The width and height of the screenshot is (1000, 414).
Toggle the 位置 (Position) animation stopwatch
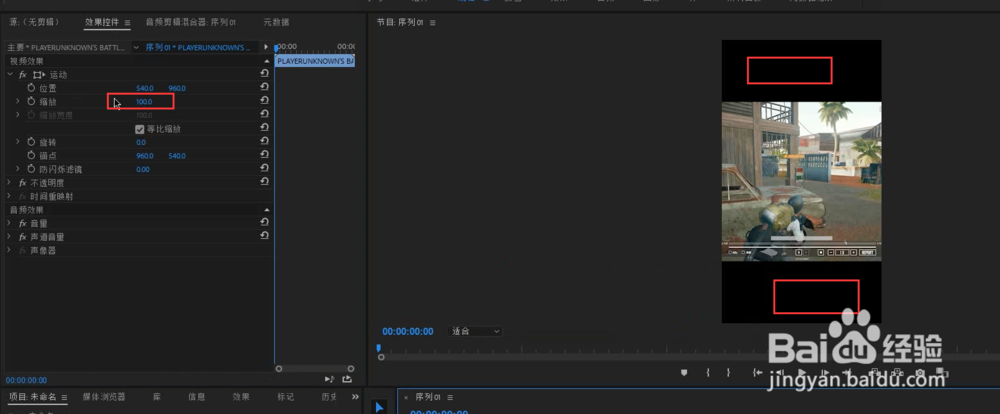click(x=31, y=88)
